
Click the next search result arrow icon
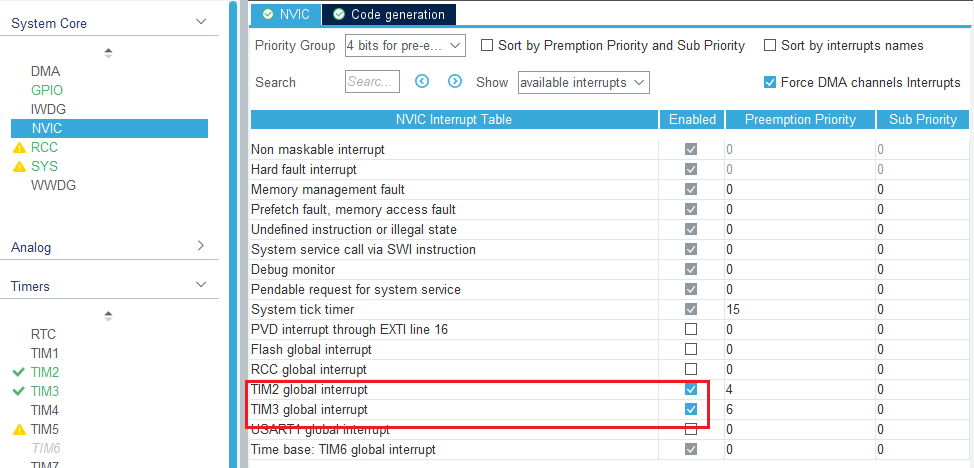455,82
